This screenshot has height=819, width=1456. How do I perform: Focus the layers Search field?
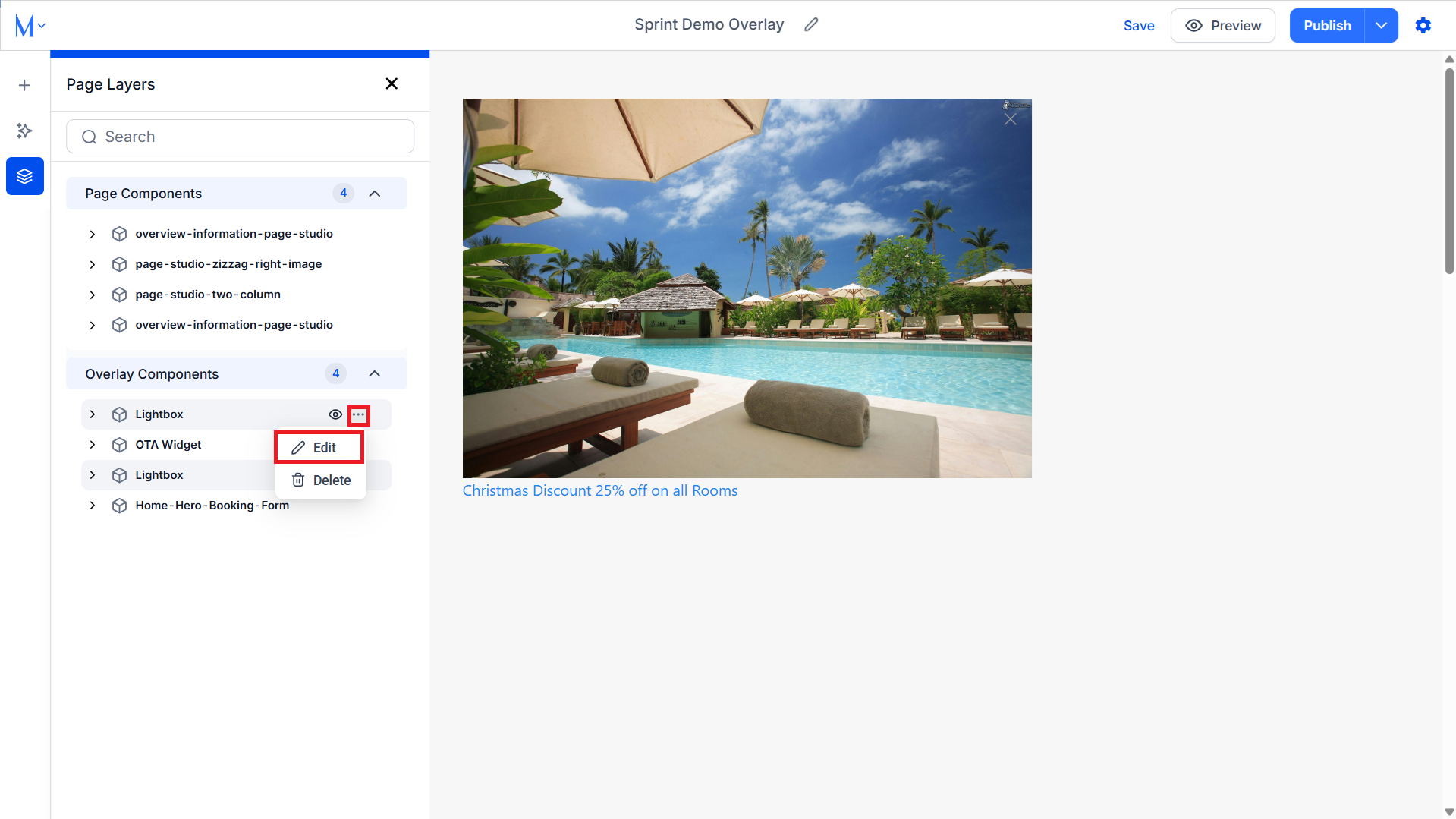pyautogui.click(x=240, y=137)
